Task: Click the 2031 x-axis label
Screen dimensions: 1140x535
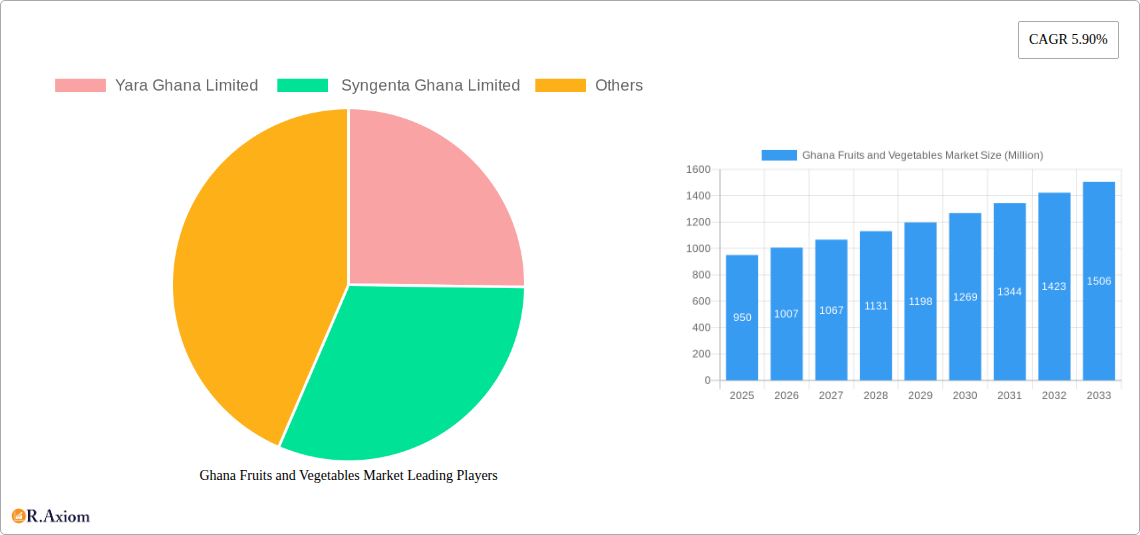Action: pyautogui.click(x=1010, y=395)
